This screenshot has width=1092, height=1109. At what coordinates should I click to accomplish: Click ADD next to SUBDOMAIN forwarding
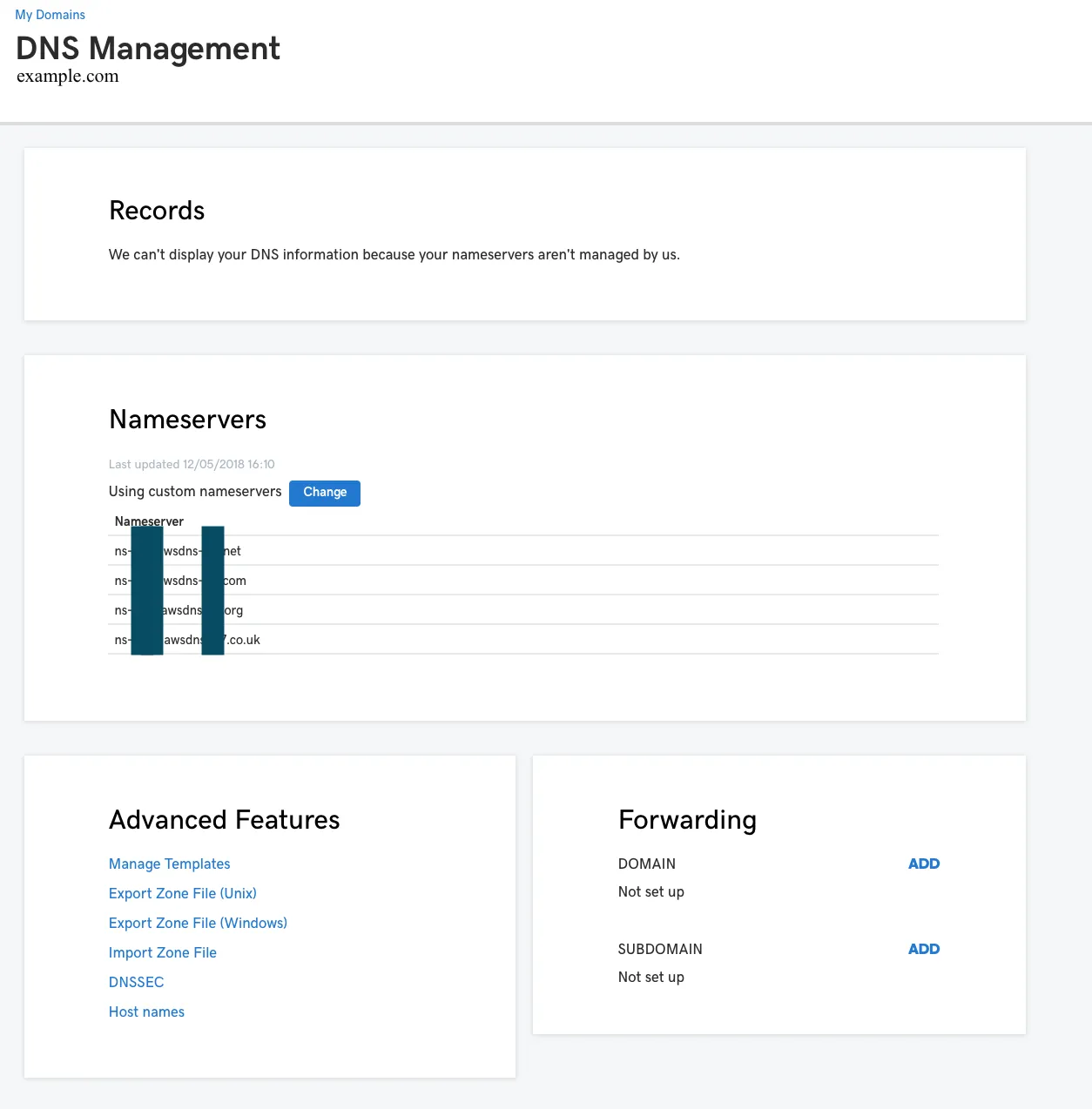pyautogui.click(x=924, y=949)
